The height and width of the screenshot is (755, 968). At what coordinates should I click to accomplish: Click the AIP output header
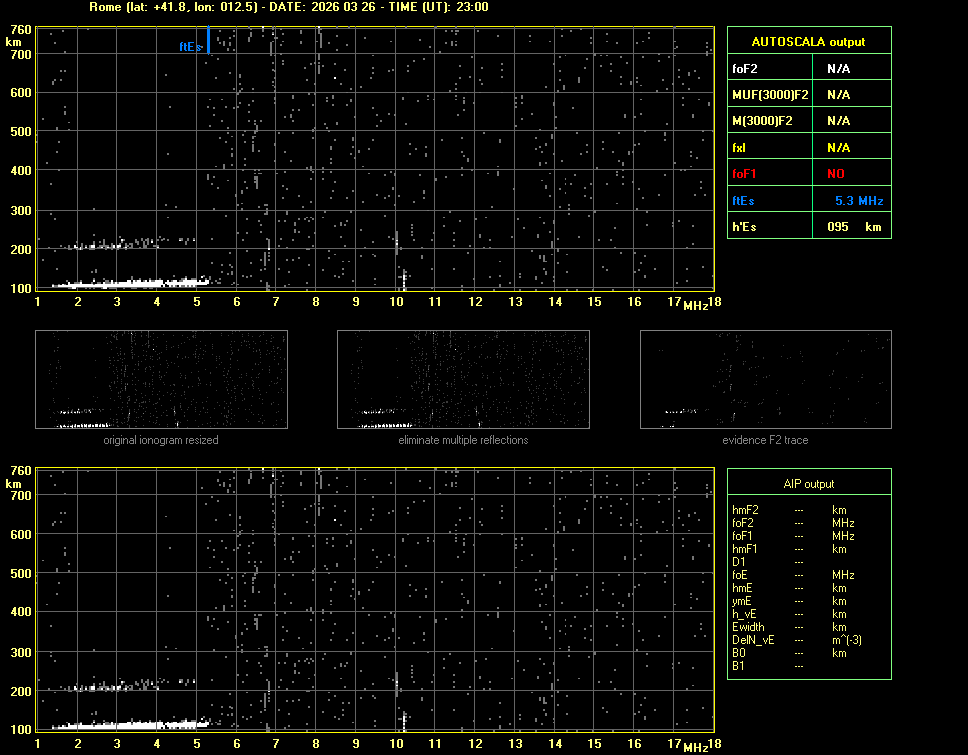tap(808, 484)
